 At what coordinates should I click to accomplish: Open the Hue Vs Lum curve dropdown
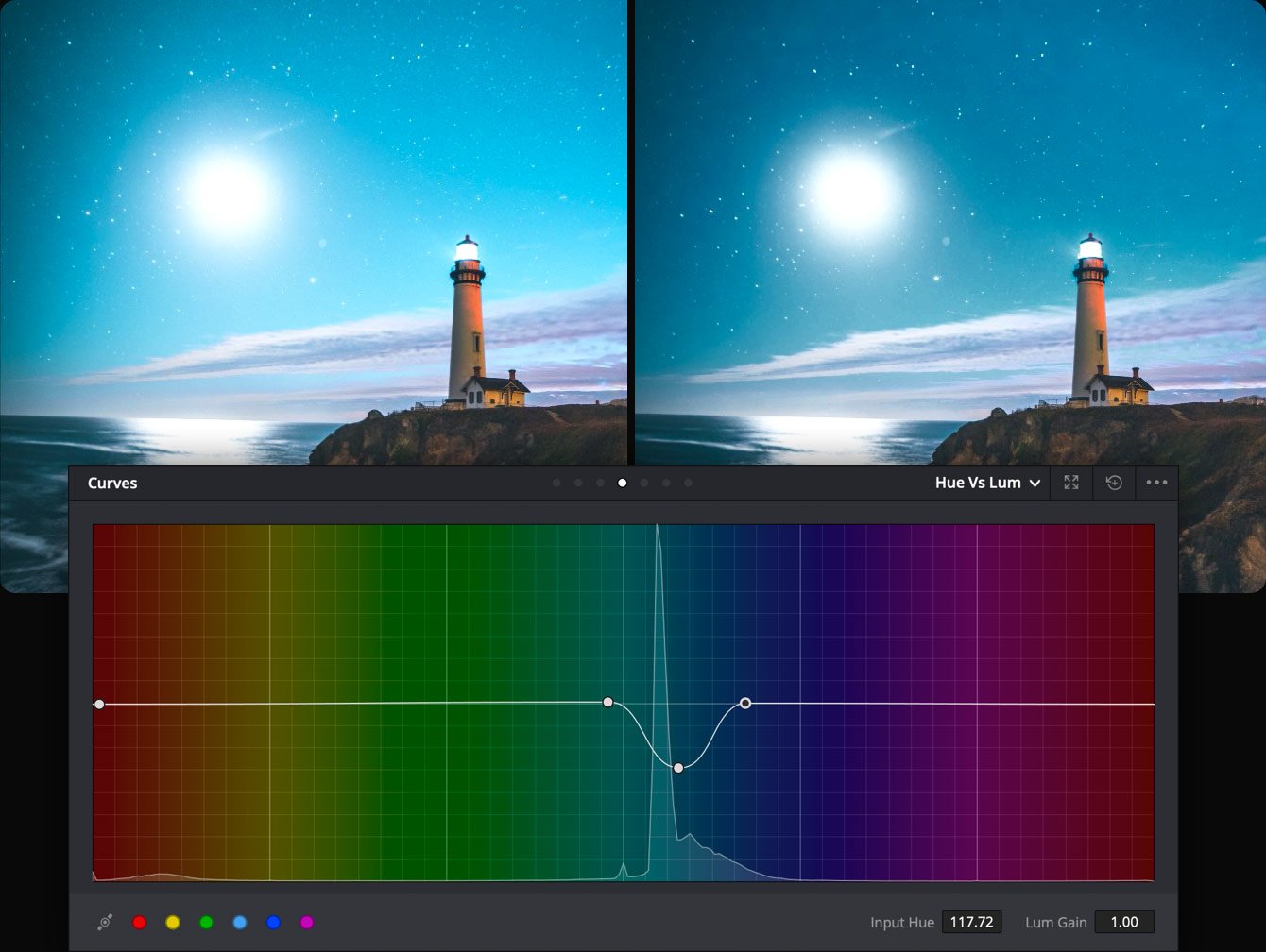pyautogui.click(x=987, y=483)
